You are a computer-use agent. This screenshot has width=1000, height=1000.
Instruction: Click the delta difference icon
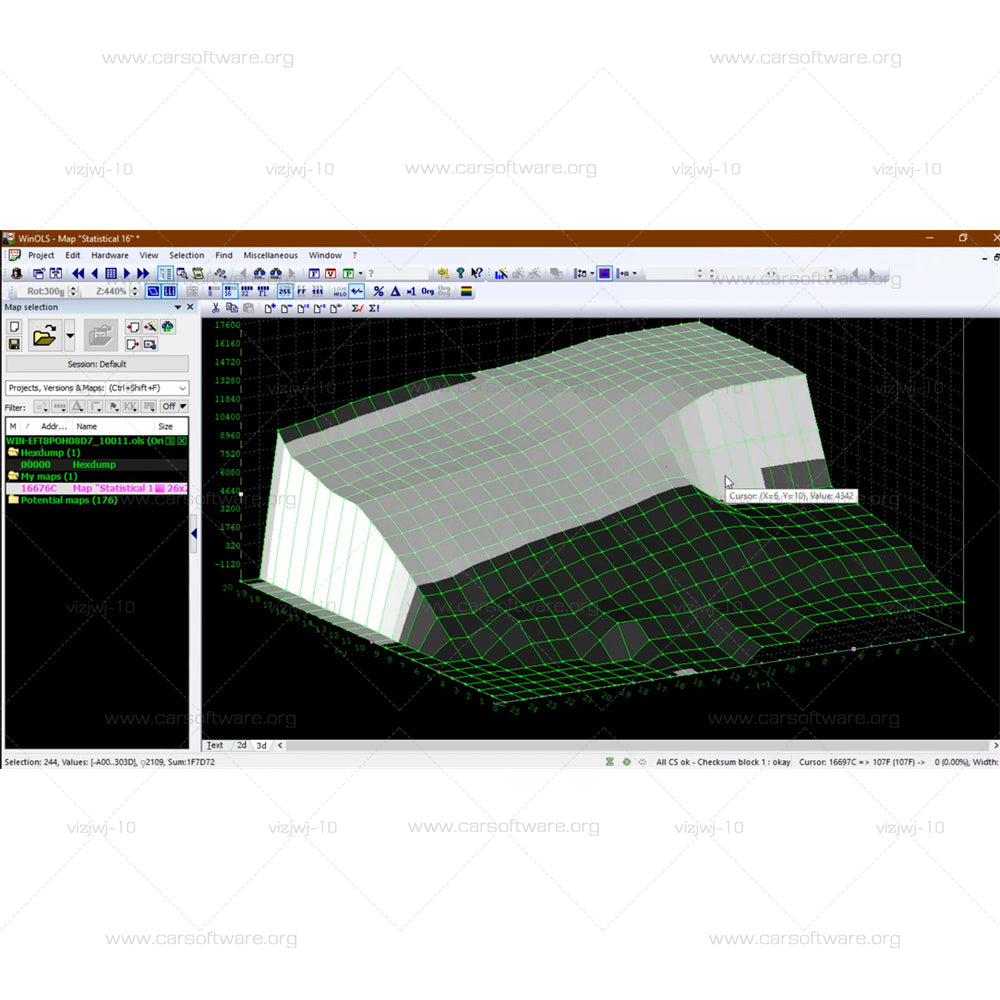395,291
